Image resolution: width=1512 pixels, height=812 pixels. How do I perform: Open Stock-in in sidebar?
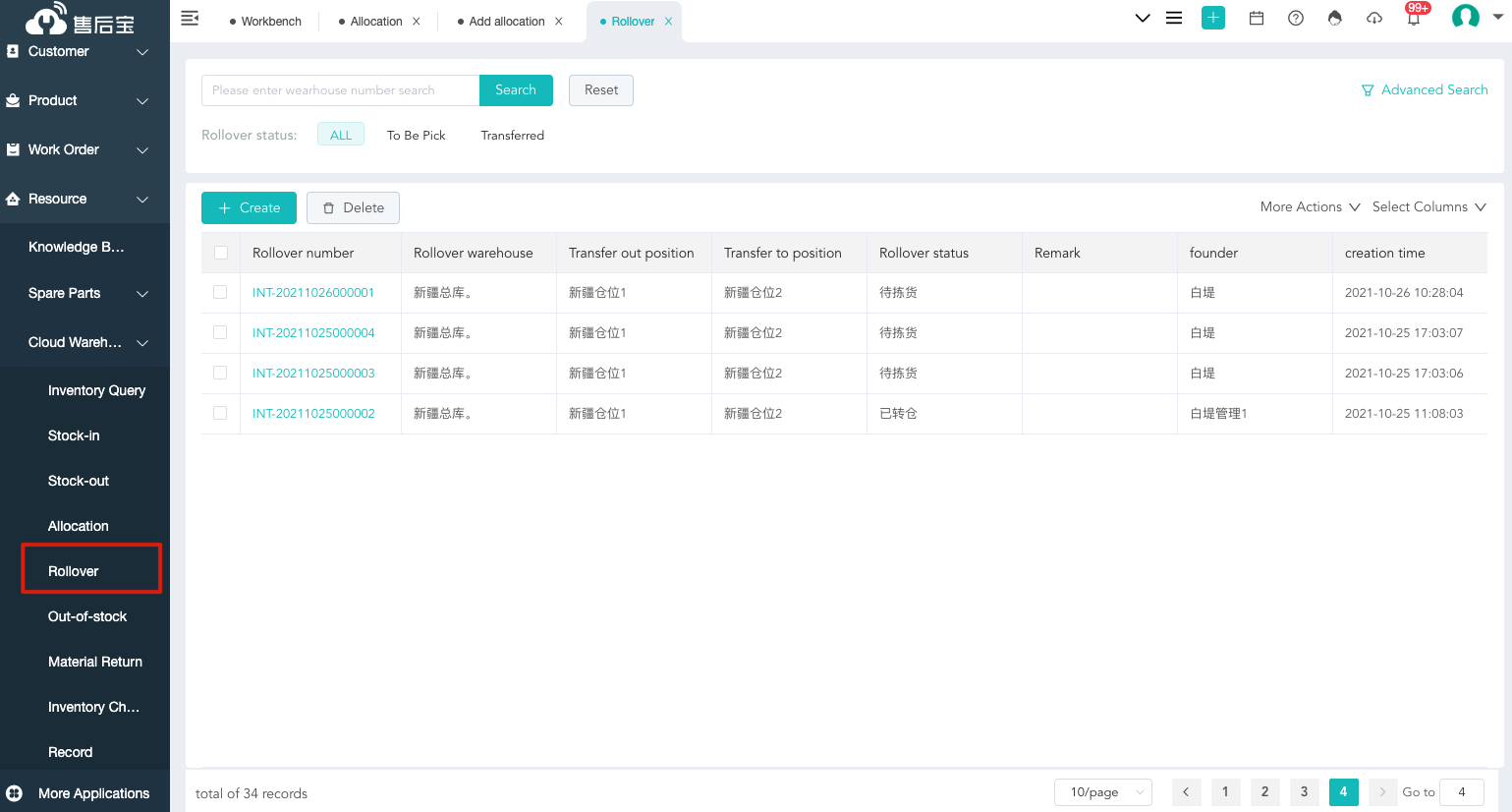74,435
